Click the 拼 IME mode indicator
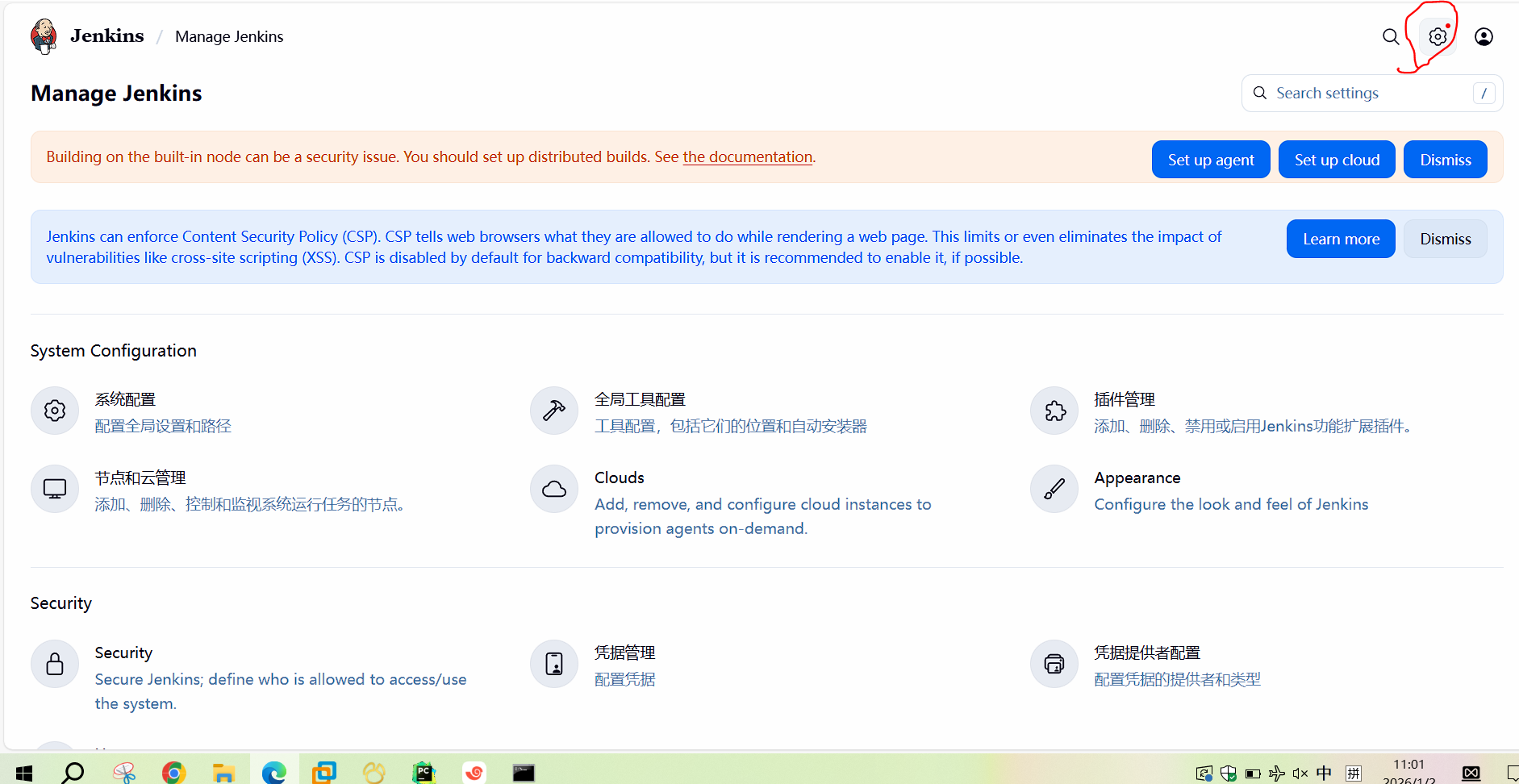 pyautogui.click(x=1354, y=774)
